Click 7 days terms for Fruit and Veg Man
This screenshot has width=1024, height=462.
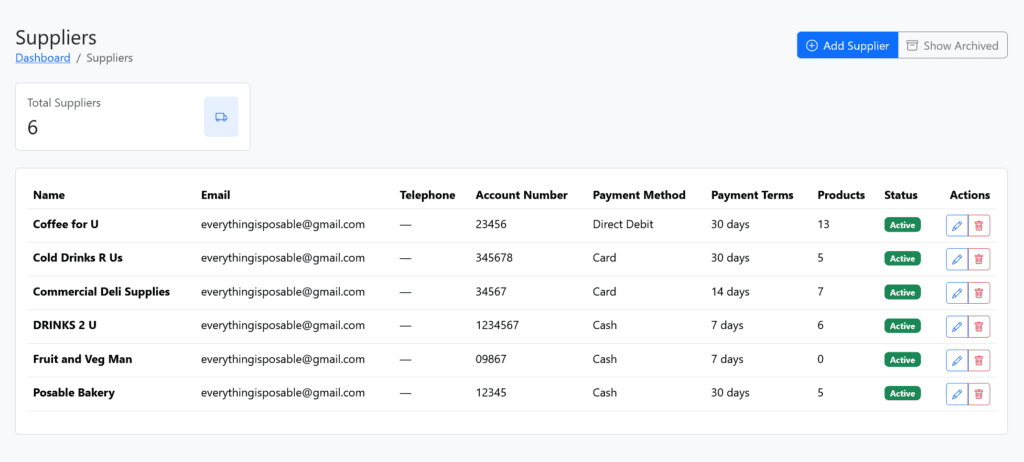[728, 359]
